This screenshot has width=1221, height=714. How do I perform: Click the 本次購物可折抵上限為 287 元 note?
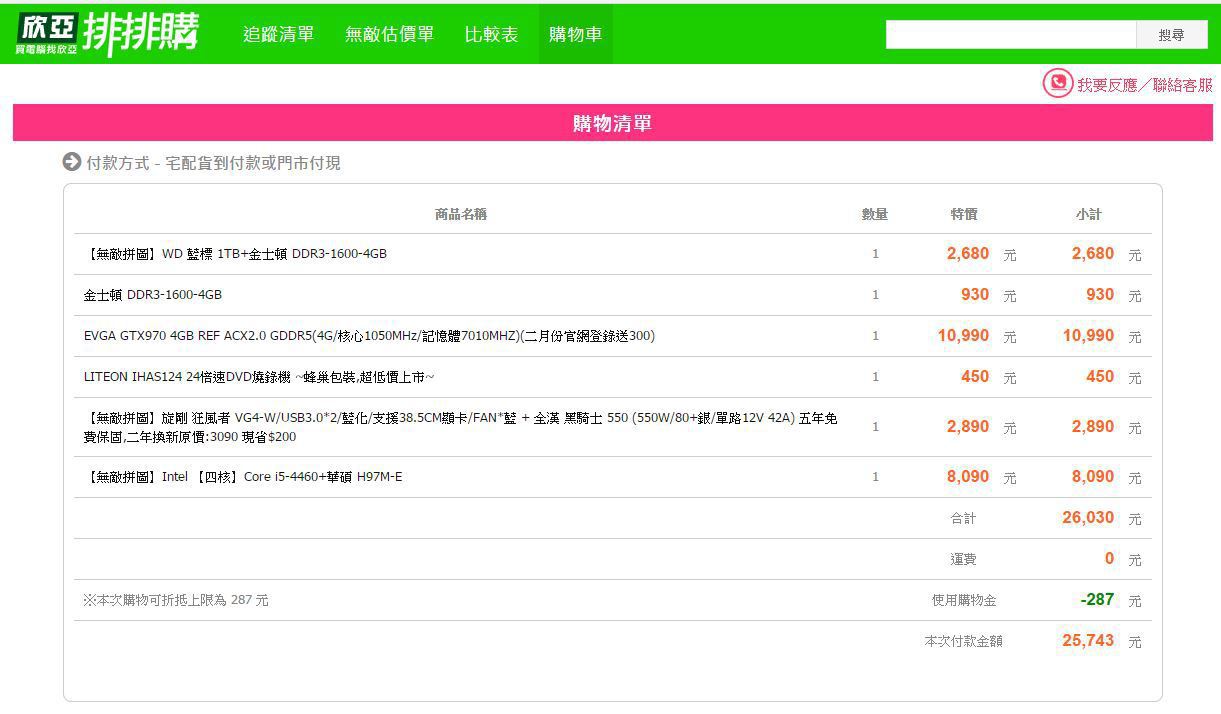tap(176, 600)
